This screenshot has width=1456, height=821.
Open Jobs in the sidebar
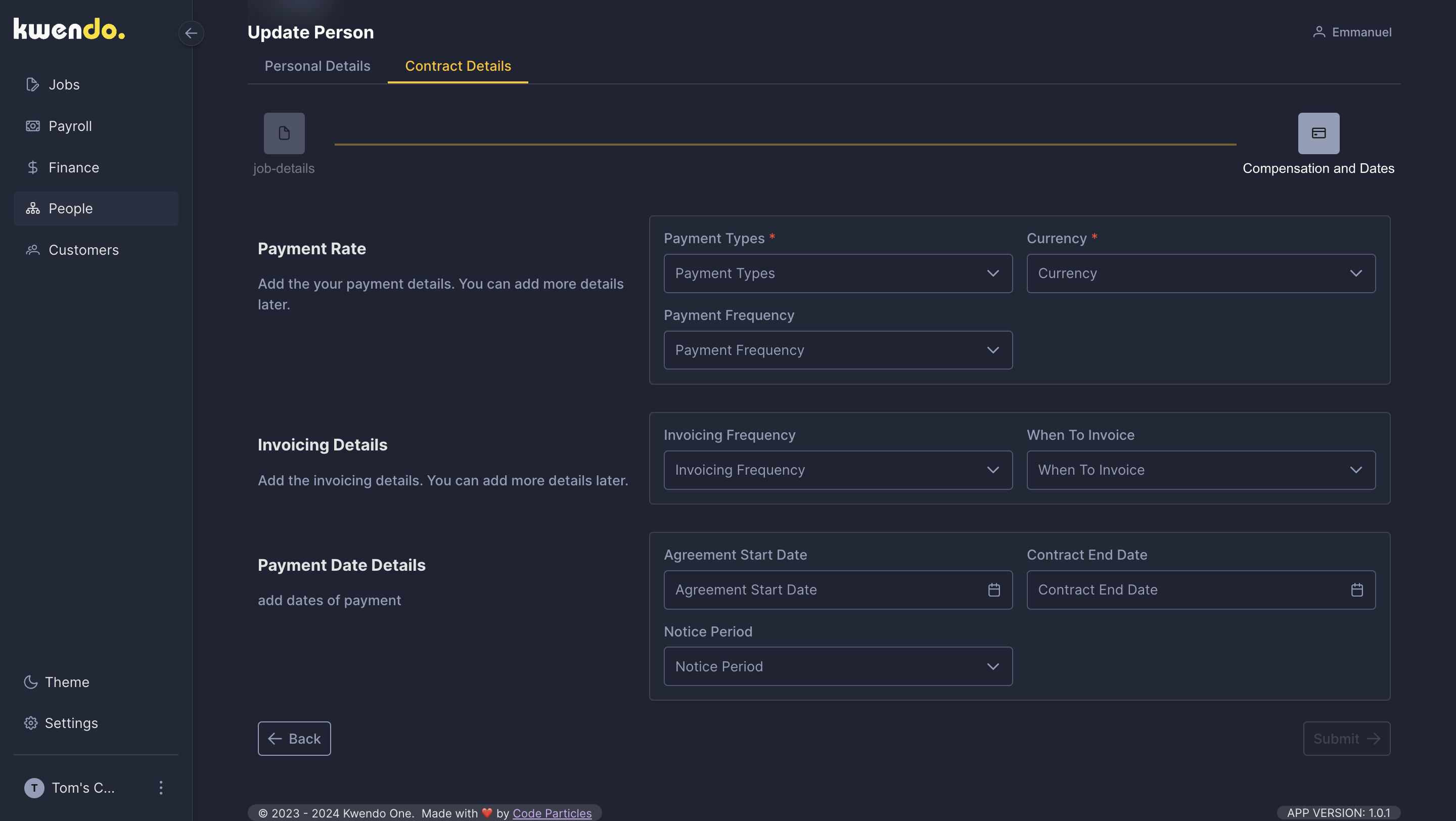coord(96,84)
